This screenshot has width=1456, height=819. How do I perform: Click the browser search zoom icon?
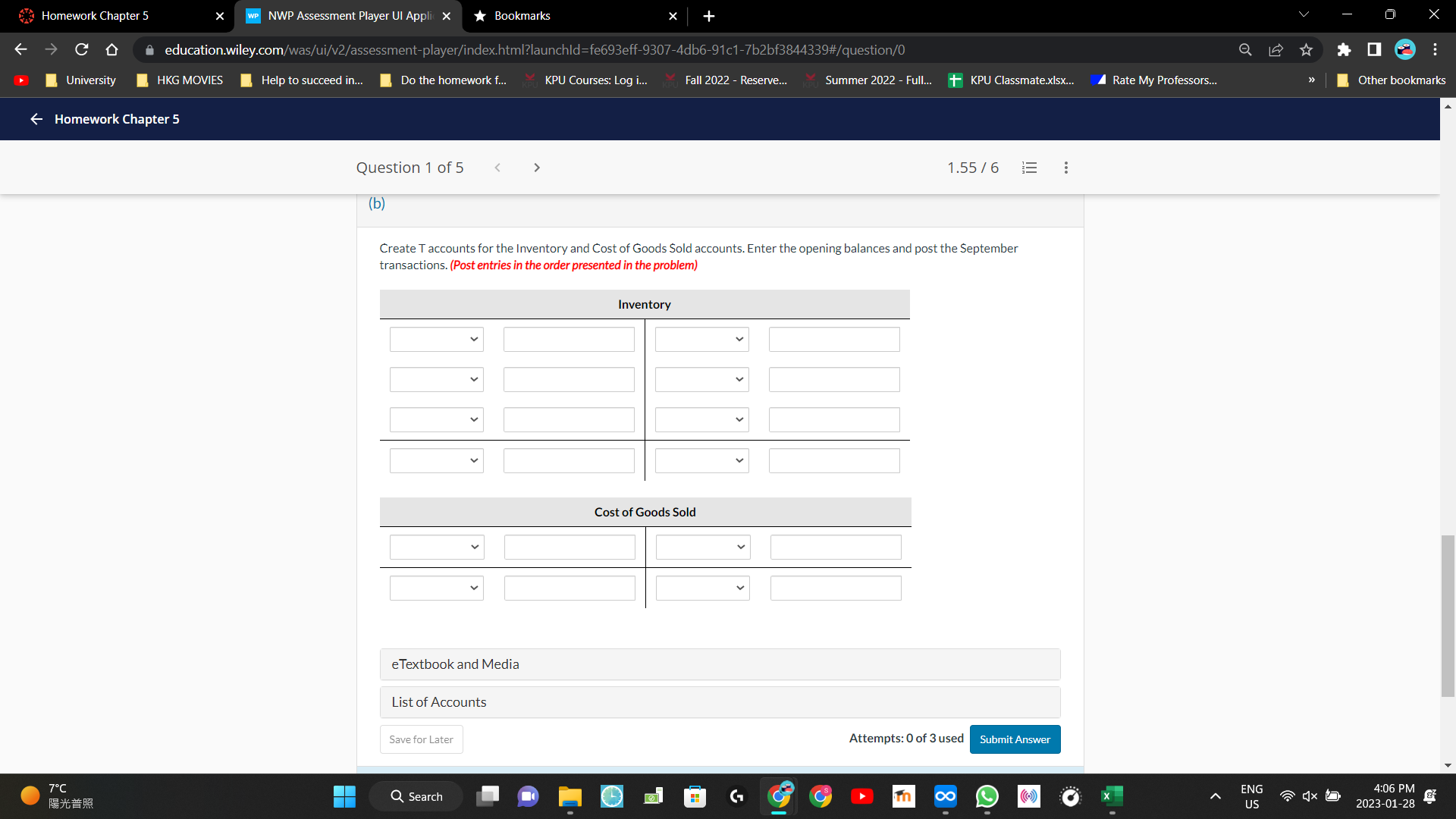click(x=1245, y=49)
